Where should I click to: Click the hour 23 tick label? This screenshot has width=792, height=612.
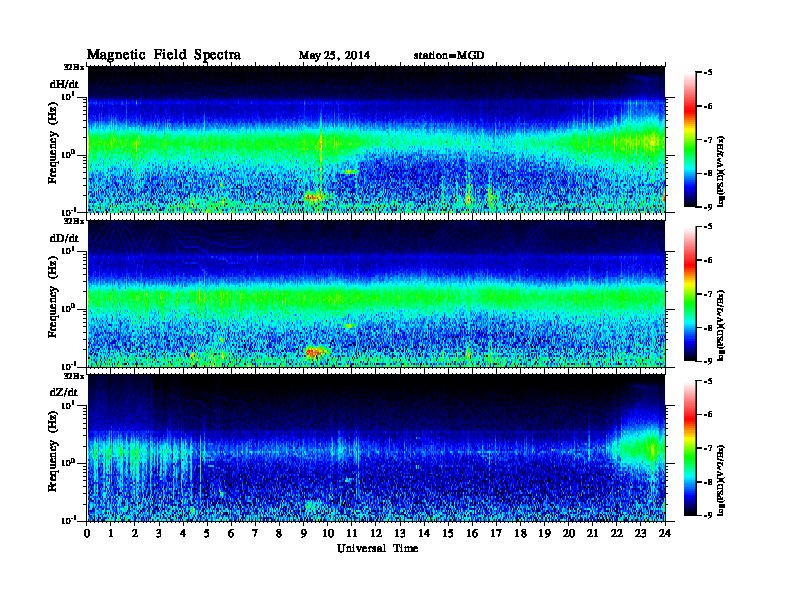coord(640,533)
